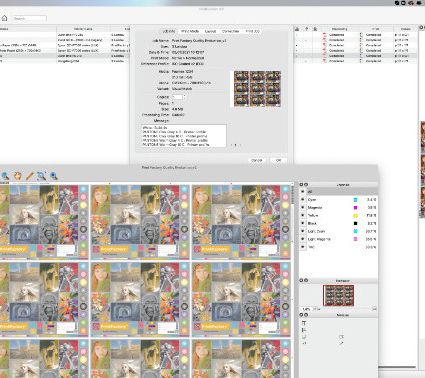Go to the Home view icon
The image size is (425, 378).
pyautogui.click(x=4, y=18)
